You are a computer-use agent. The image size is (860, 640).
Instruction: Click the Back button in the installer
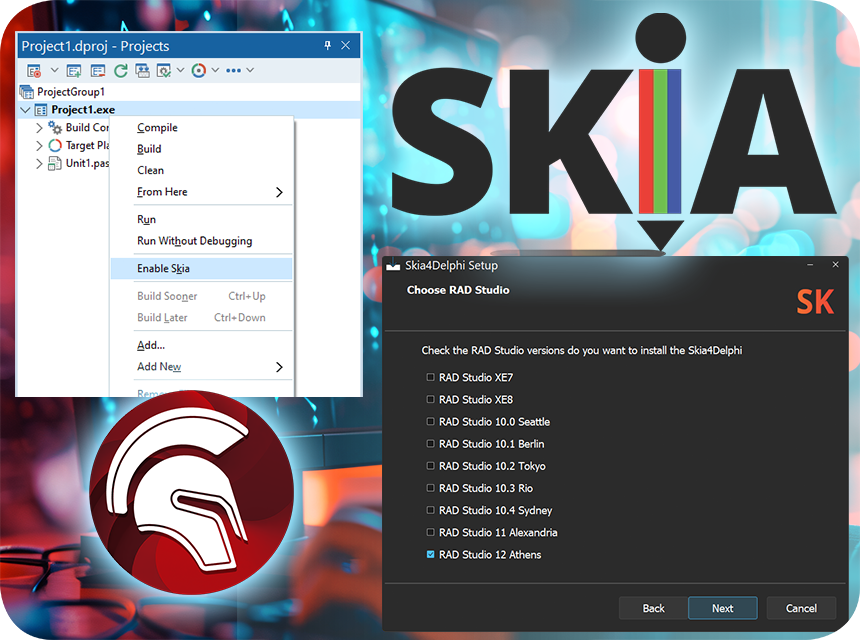click(x=652, y=608)
